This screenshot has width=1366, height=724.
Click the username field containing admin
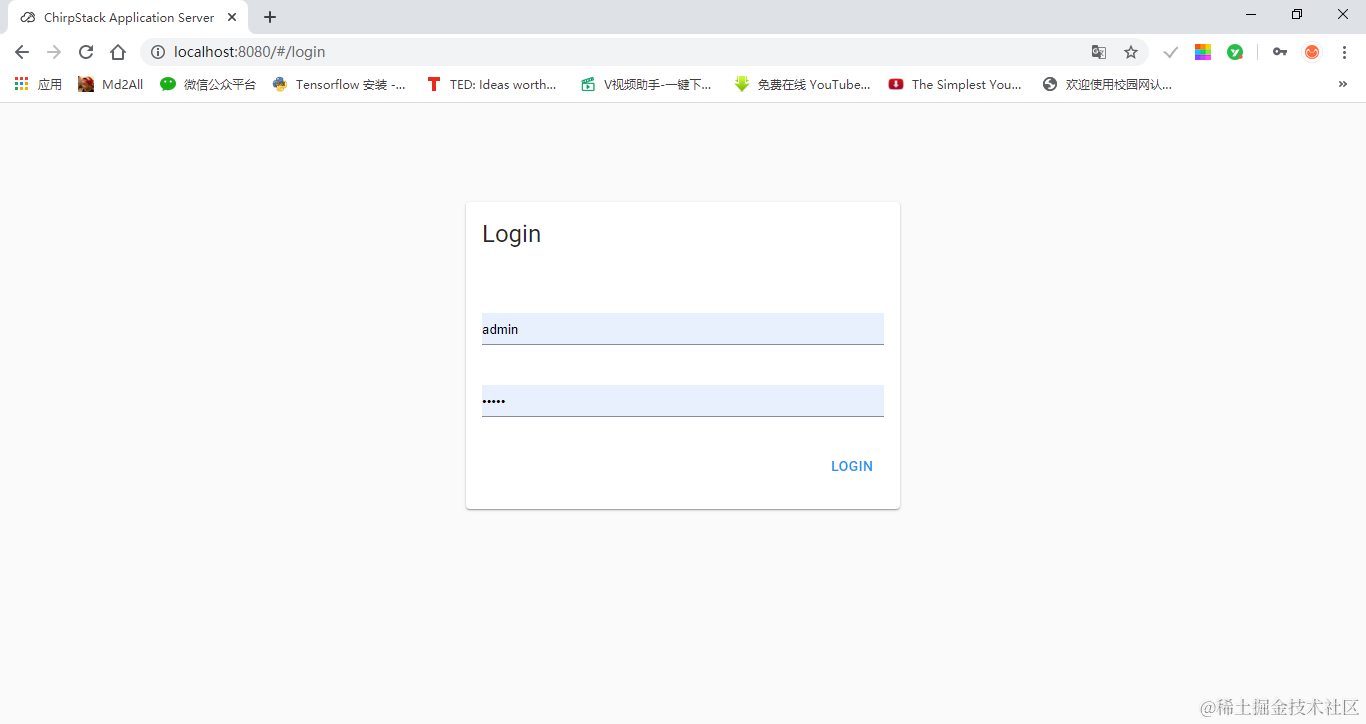pos(683,329)
